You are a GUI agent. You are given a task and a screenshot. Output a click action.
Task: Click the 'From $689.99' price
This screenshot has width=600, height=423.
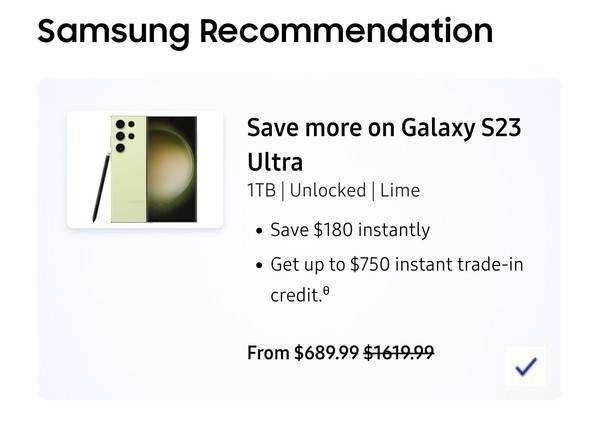click(x=303, y=353)
